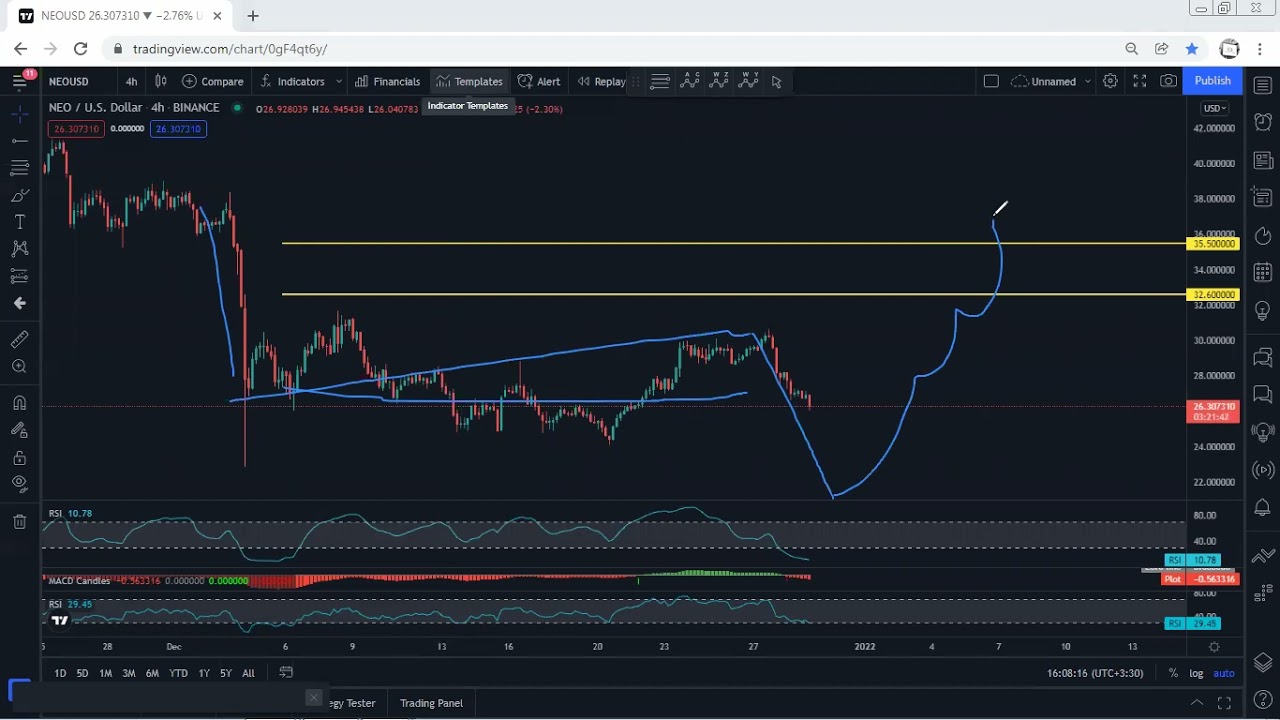This screenshot has width=1280, height=720.
Task: Open the notifications bell icon
Action: (1263, 508)
